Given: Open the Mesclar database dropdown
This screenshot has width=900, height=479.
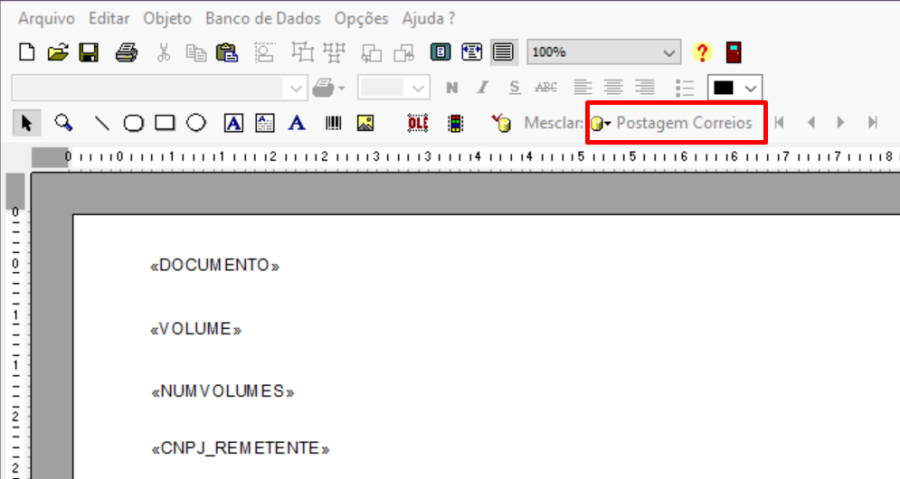Looking at the screenshot, I should 600,123.
